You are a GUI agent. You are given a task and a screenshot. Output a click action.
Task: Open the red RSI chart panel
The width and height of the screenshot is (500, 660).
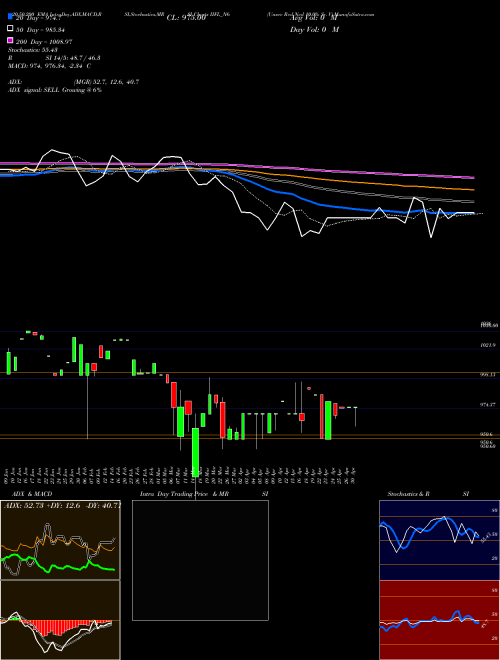(x=439, y=620)
